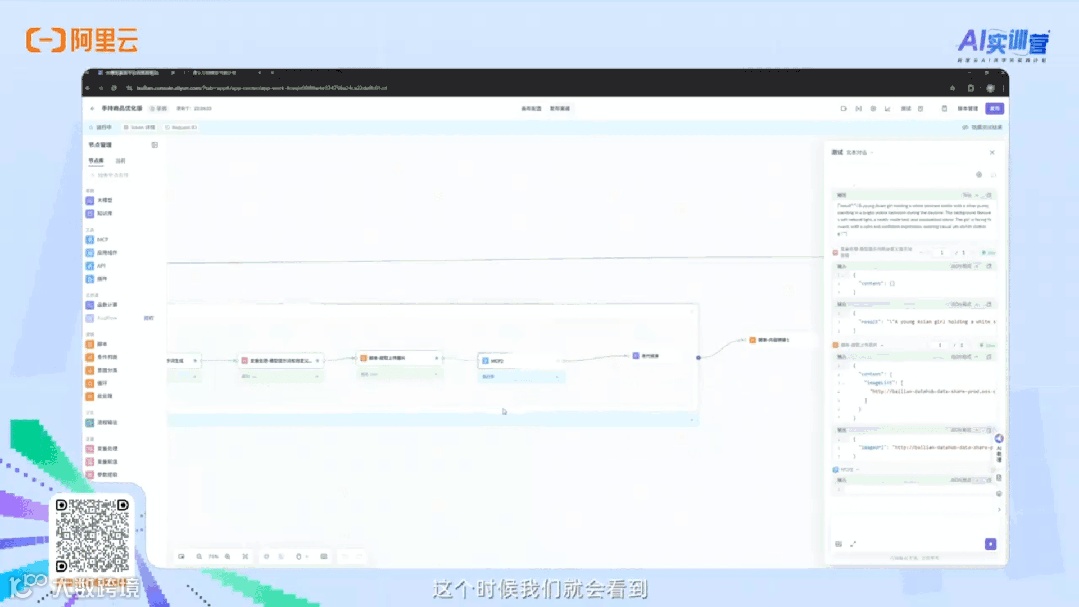Collapse the node management panel
Screen dimensions: 1079x607
155,145
